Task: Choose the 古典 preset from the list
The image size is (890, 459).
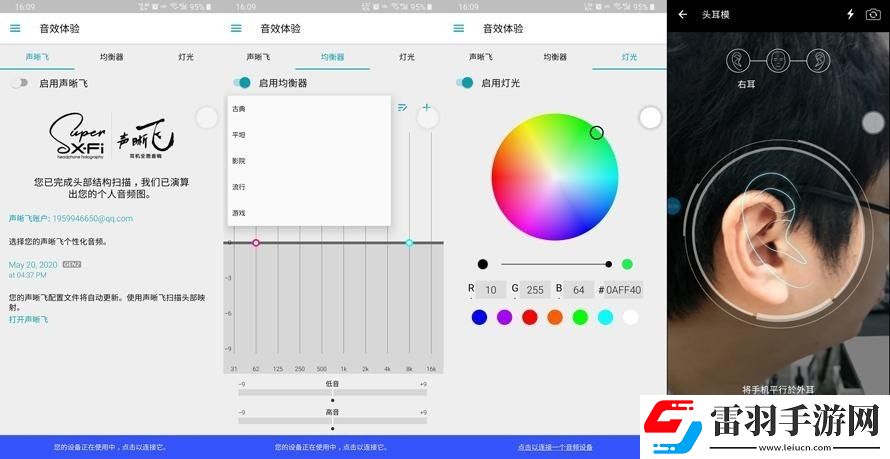Action: pyautogui.click(x=309, y=109)
